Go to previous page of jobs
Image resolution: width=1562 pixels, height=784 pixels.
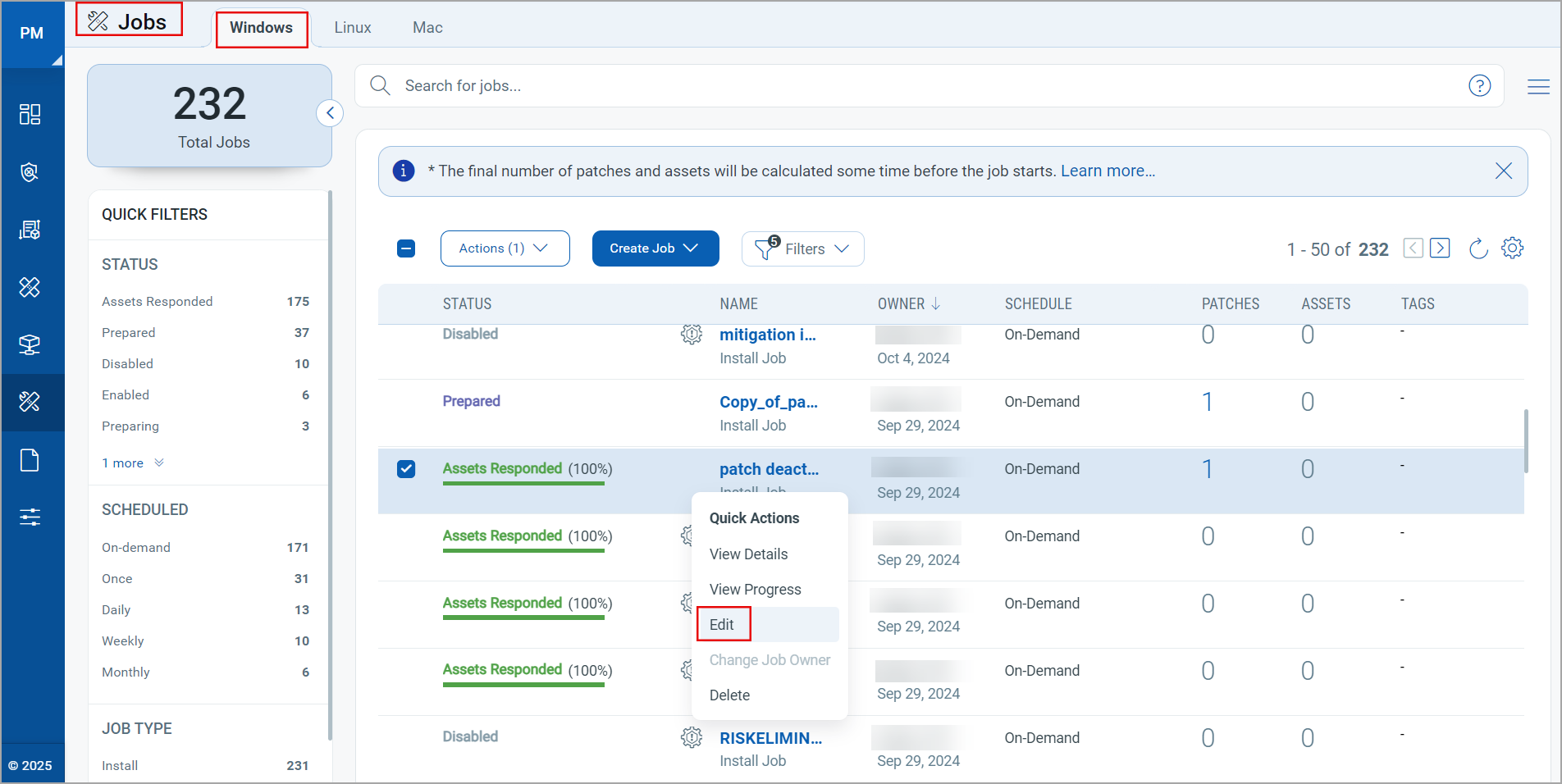1413,248
